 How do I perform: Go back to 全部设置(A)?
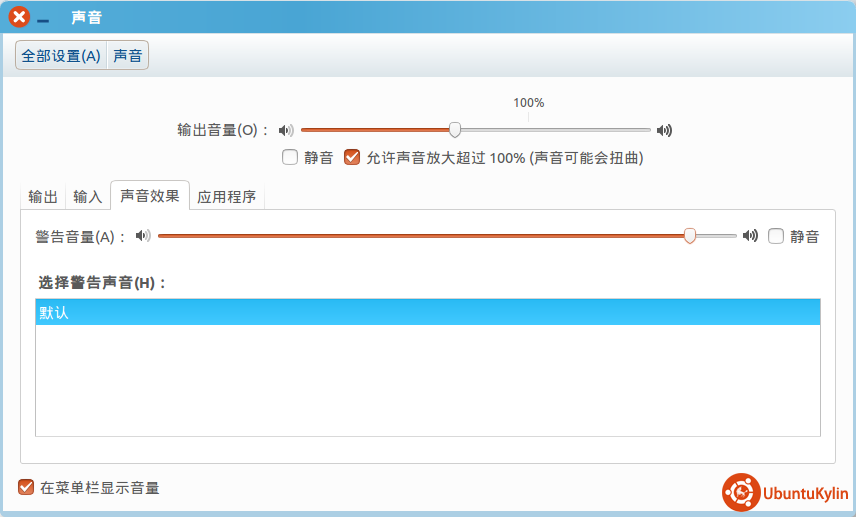pos(61,56)
